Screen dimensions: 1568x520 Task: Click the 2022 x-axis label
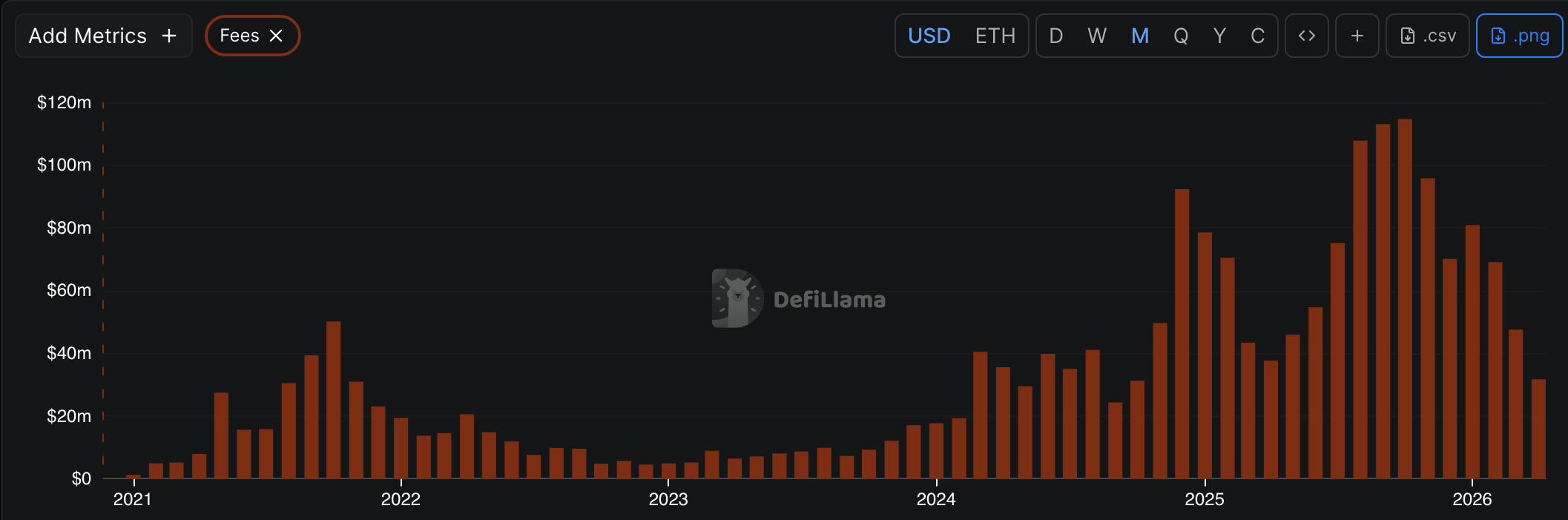(401, 499)
